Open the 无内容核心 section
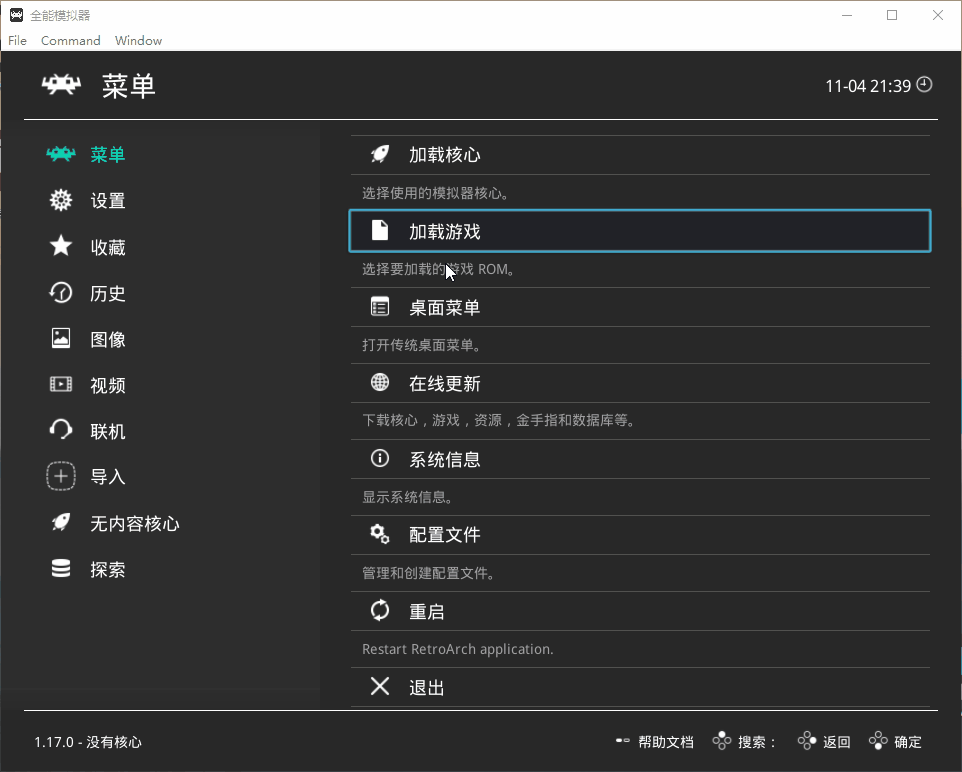This screenshot has height=772, width=962. [x=60, y=523]
